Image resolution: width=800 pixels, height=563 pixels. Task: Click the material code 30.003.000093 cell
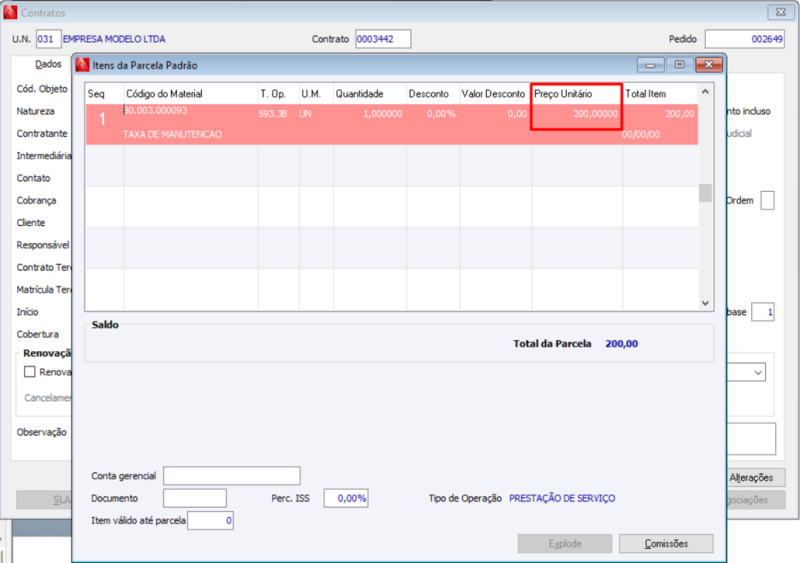click(156, 110)
